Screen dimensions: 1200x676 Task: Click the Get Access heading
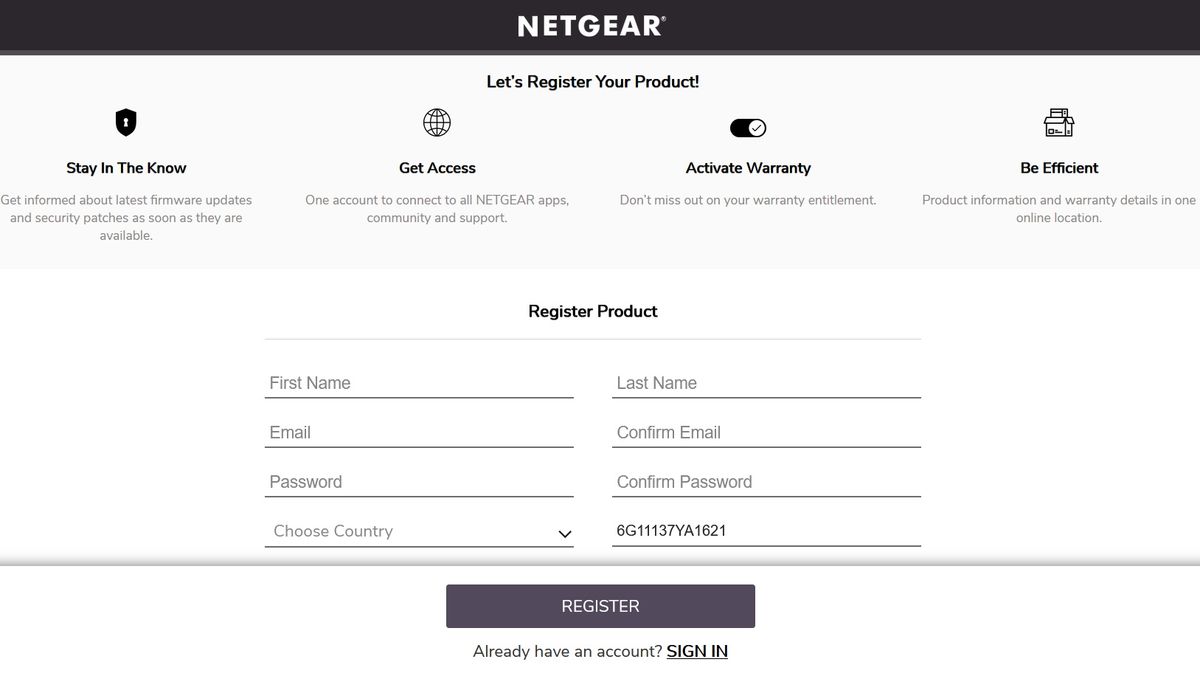[x=437, y=168]
